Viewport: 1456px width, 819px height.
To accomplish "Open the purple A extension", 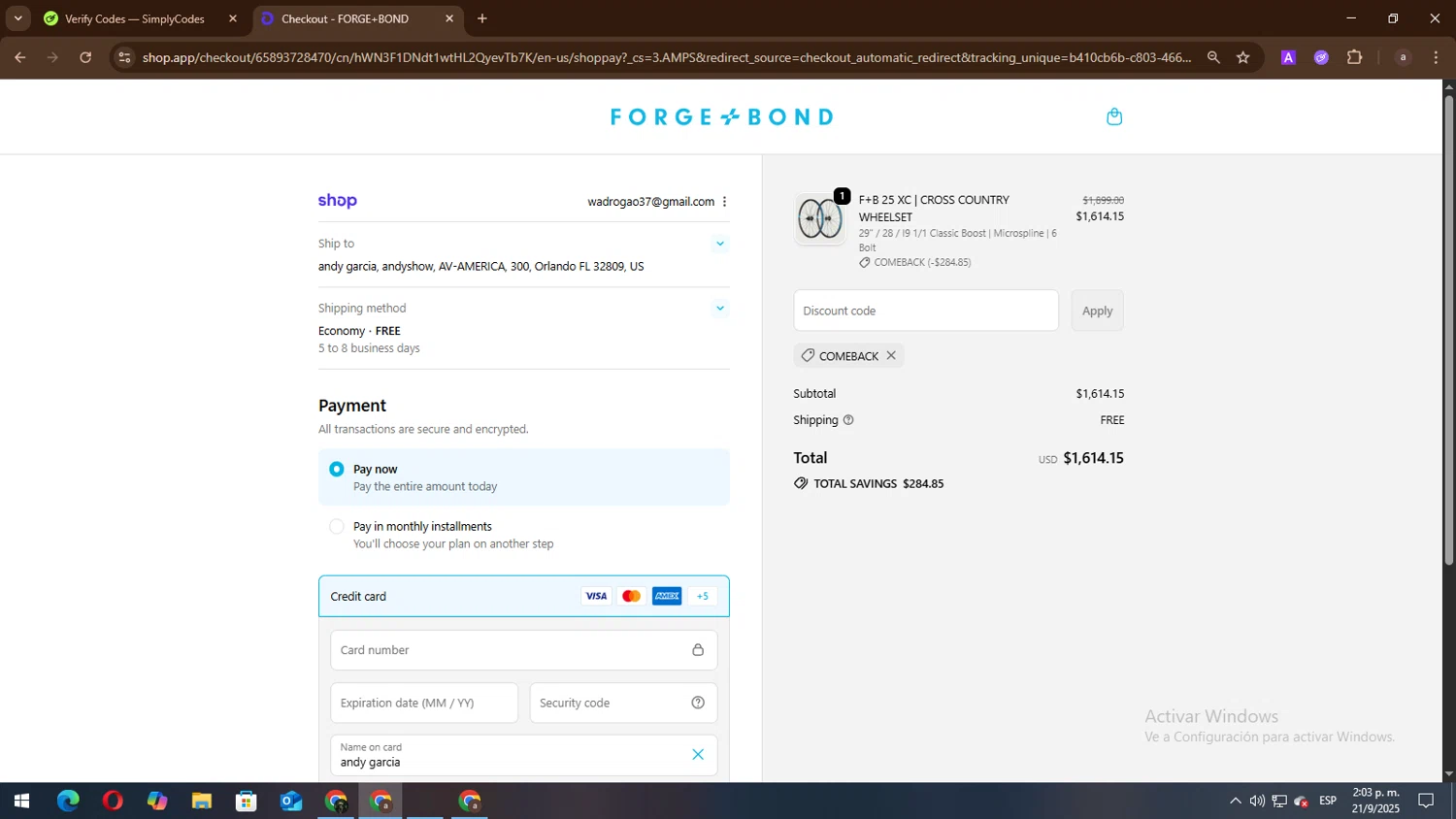I will coord(1288,57).
